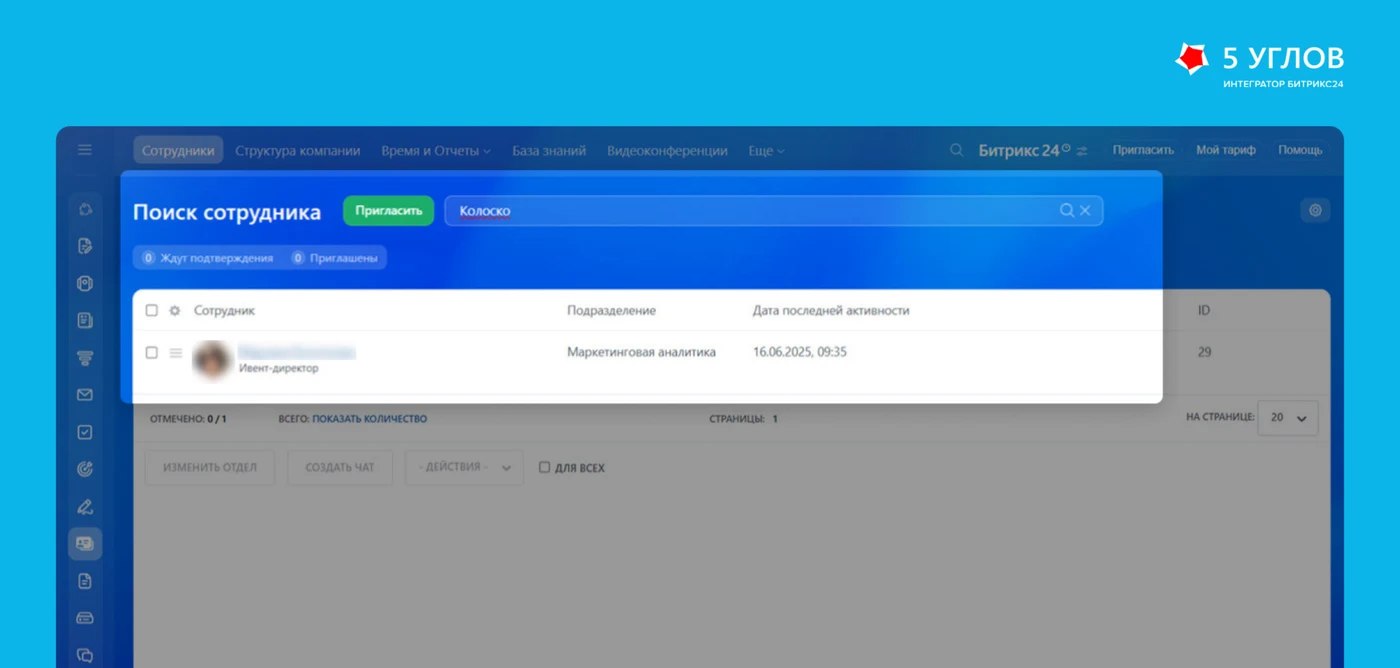The height and width of the screenshot is (668, 1400).
Task: Open the hamburger menu icon
Action: tap(85, 150)
